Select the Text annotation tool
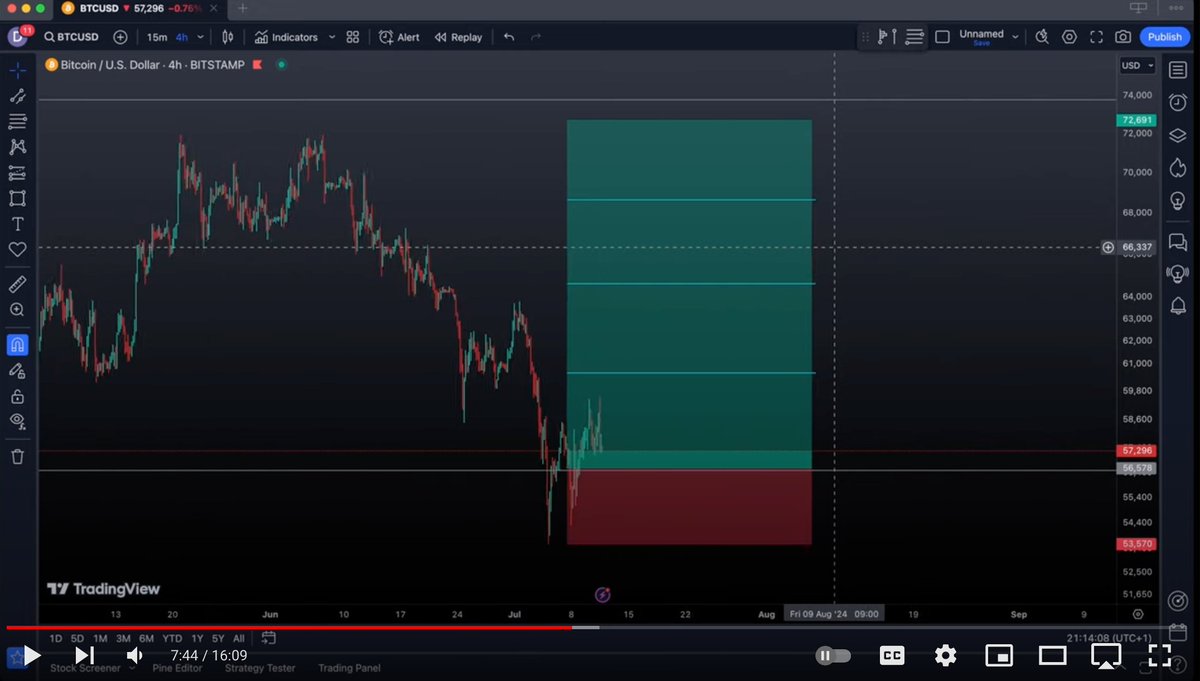This screenshot has width=1200, height=681. 17,224
